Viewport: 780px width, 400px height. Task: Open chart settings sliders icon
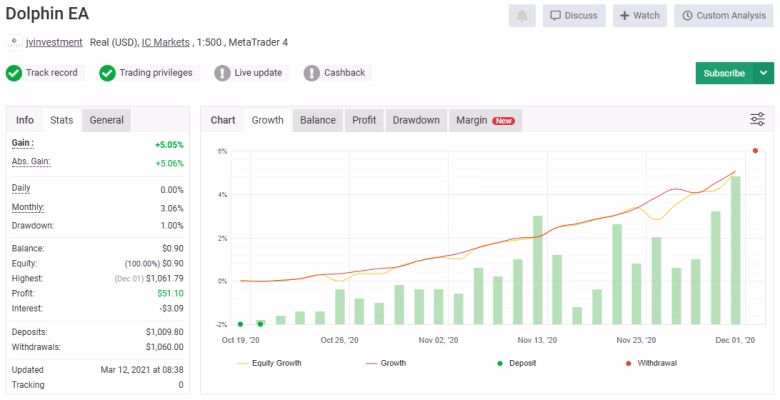tap(757, 120)
